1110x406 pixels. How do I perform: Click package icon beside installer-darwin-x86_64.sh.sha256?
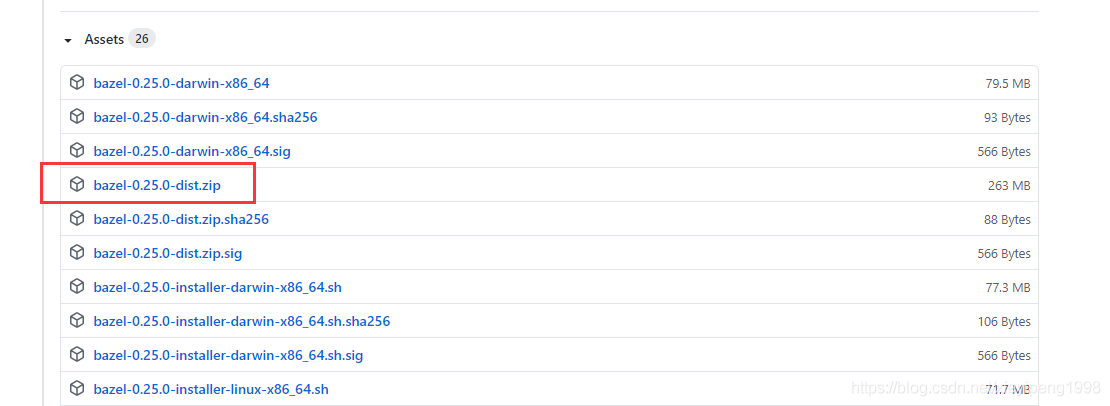click(76, 320)
